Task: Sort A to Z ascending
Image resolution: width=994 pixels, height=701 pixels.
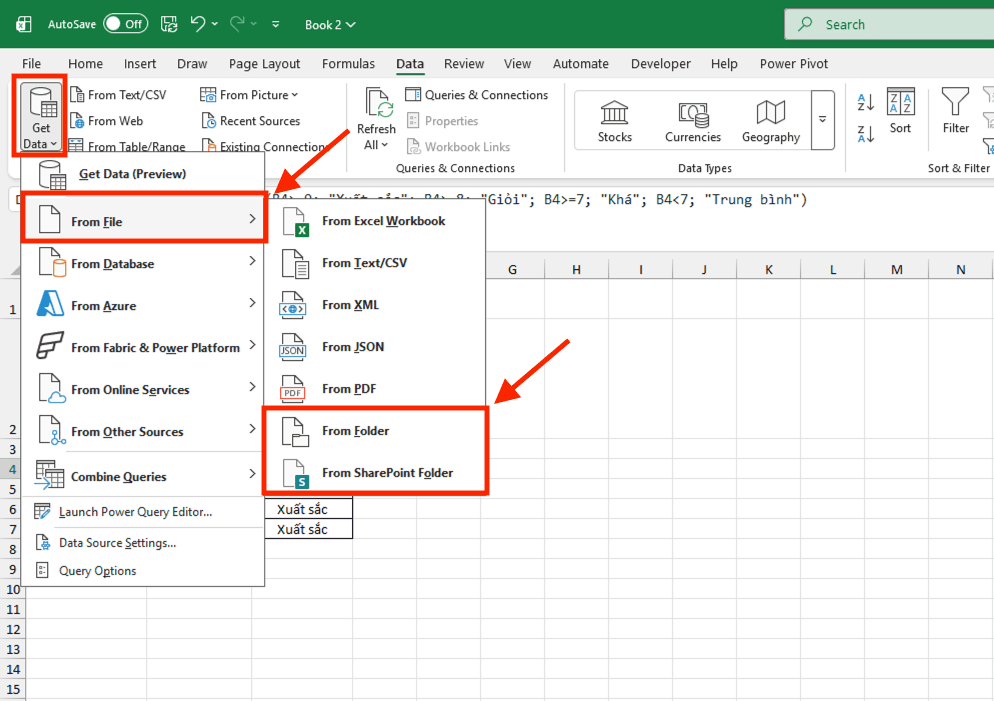Action: 865,101
